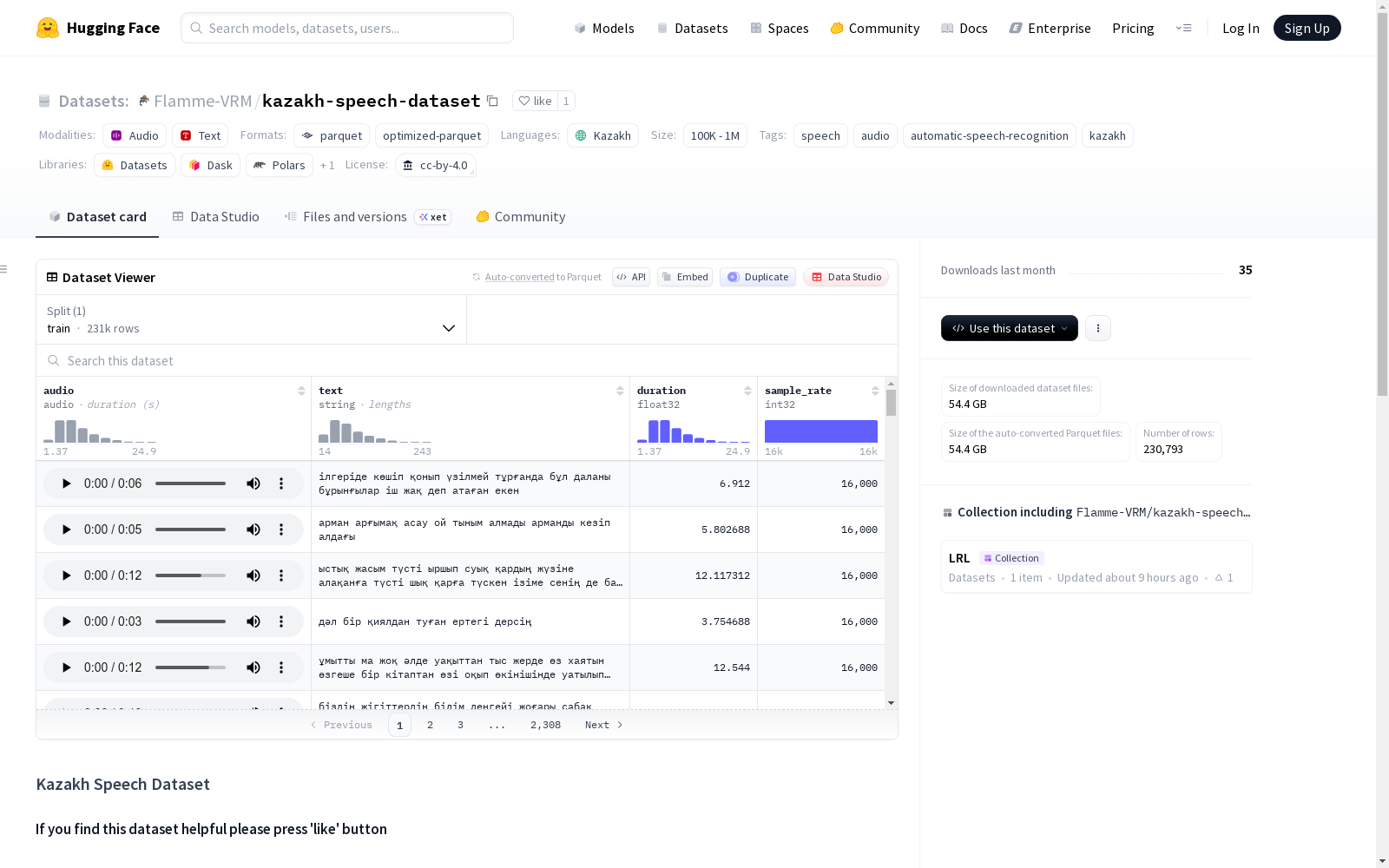Seek within the 0:06 audio progress bar
The image size is (1389, 868).
coord(190,483)
